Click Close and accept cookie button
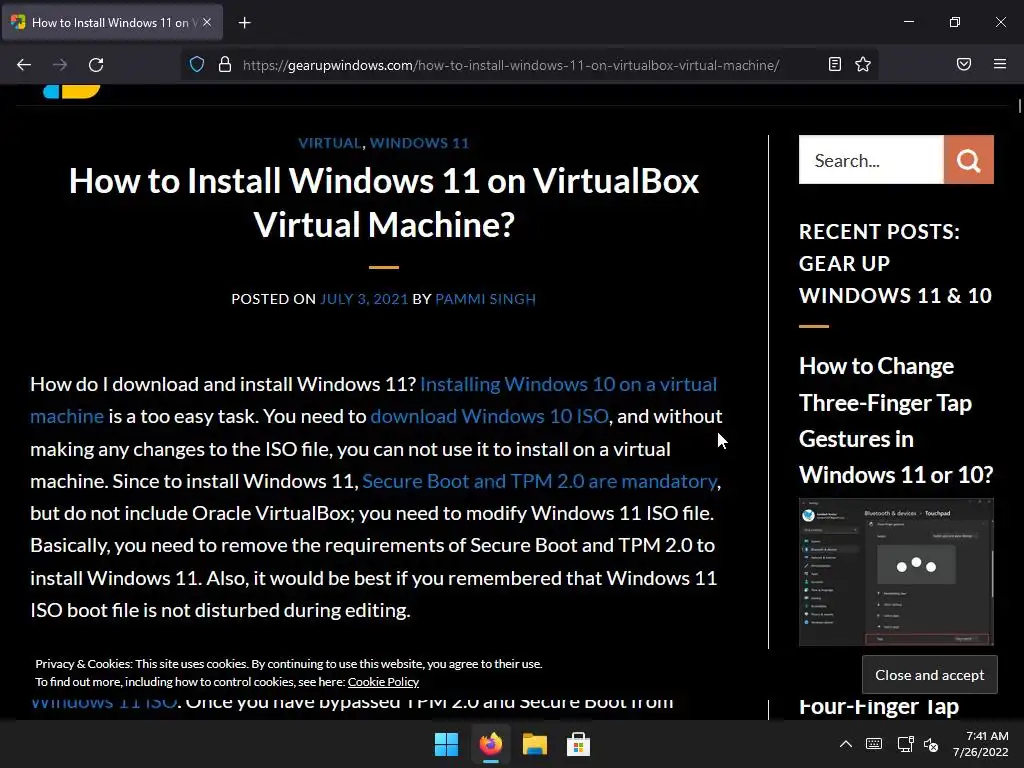1024x768 pixels. click(x=929, y=675)
